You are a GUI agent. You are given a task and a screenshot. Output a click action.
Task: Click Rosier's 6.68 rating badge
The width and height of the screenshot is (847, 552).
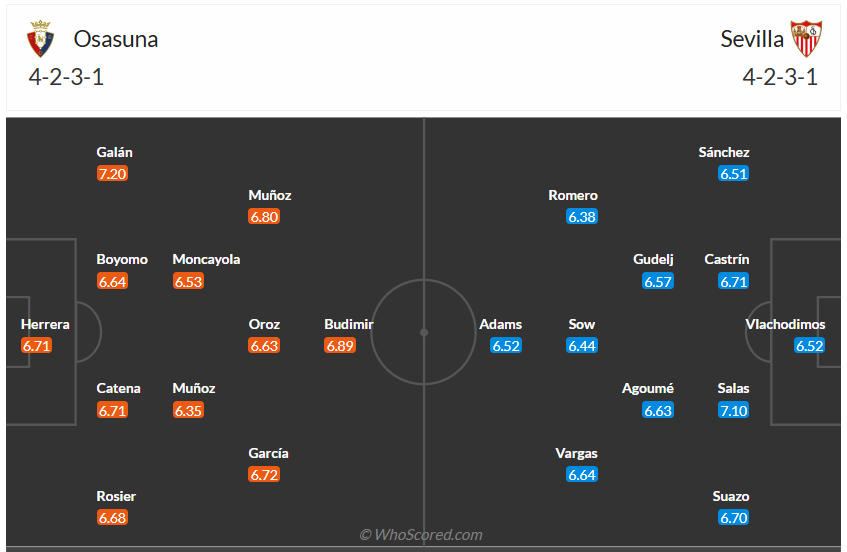[x=113, y=518]
